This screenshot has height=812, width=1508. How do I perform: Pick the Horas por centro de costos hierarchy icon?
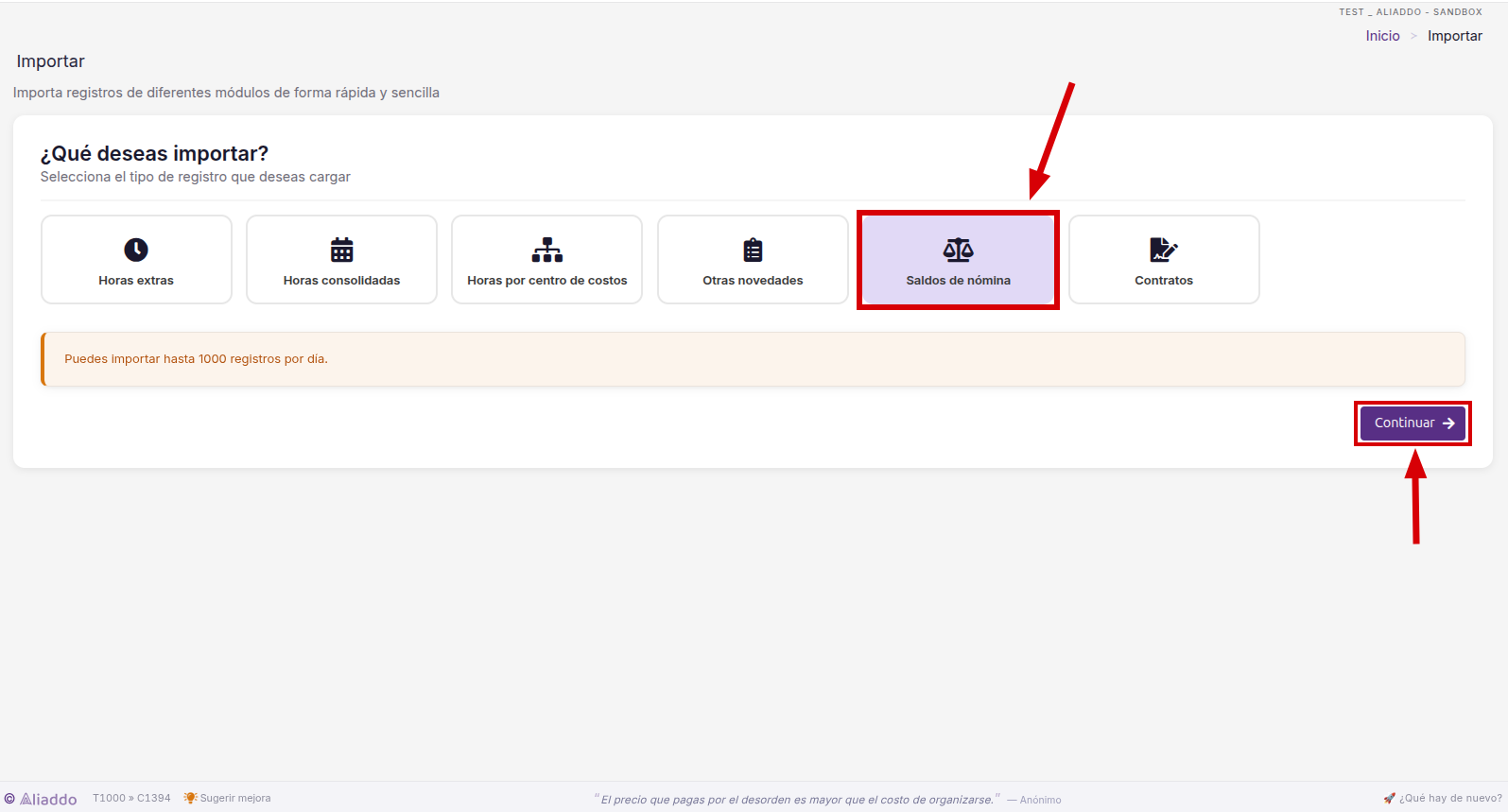tap(547, 250)
